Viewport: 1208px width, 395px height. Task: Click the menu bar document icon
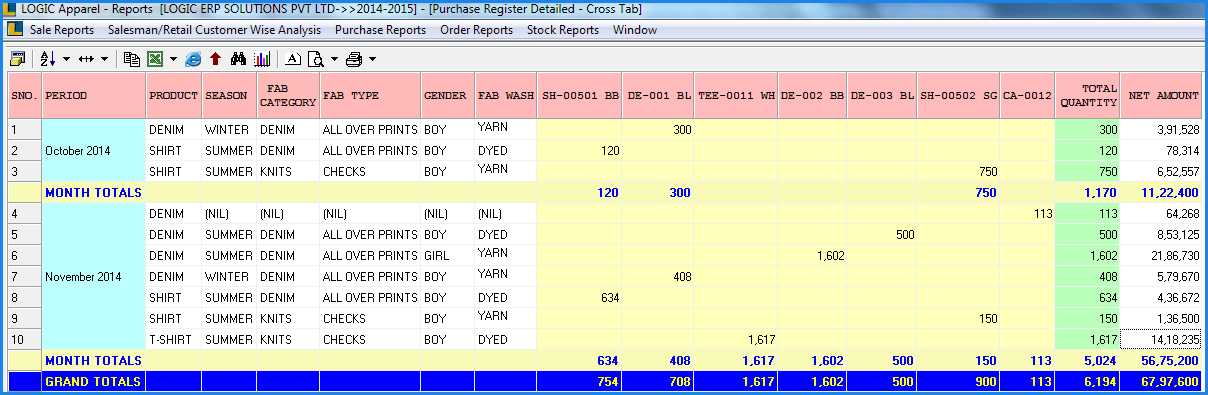click(16, 30)
